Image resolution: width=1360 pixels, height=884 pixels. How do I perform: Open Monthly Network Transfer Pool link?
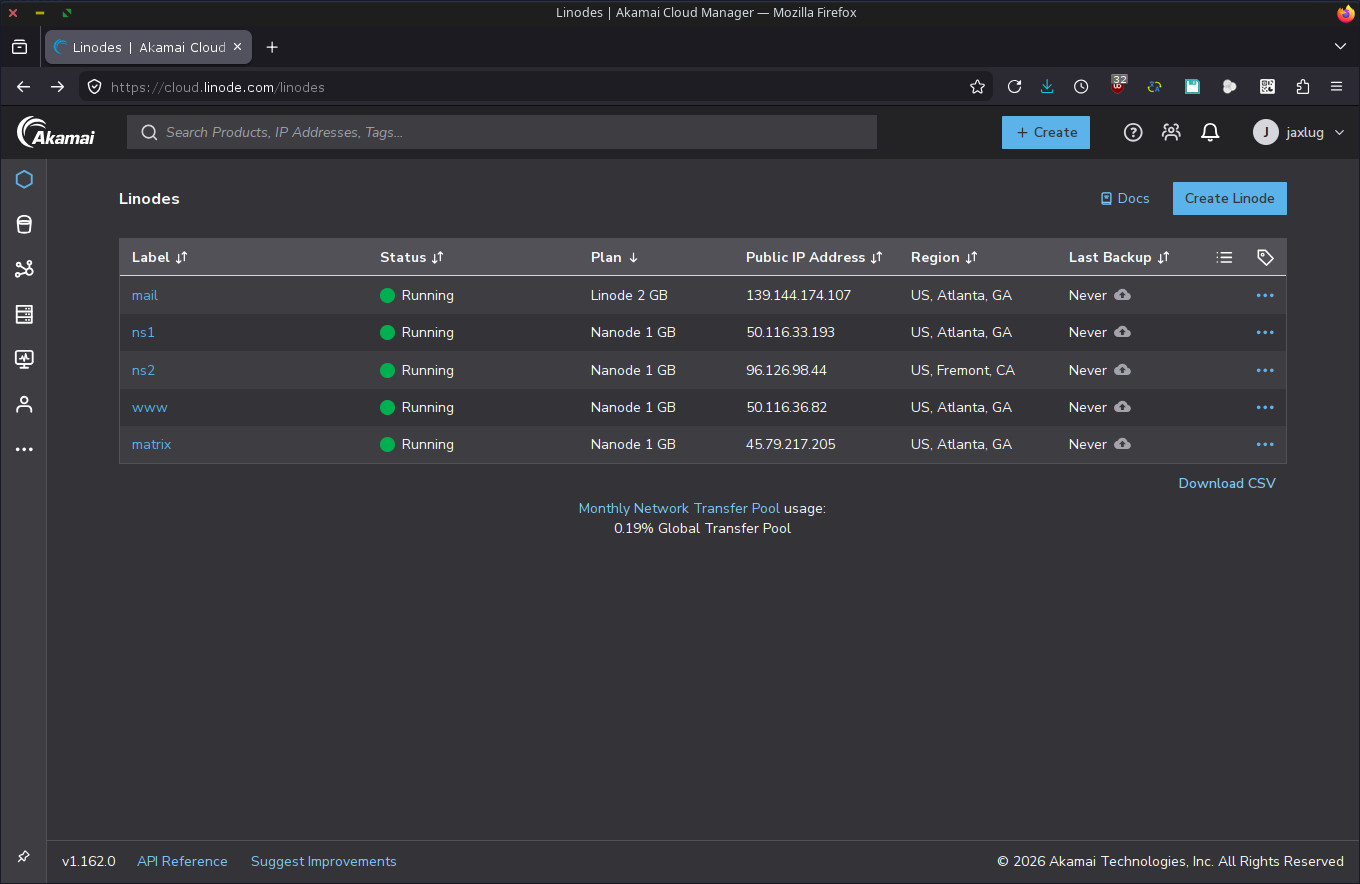[x=679, y=508]
